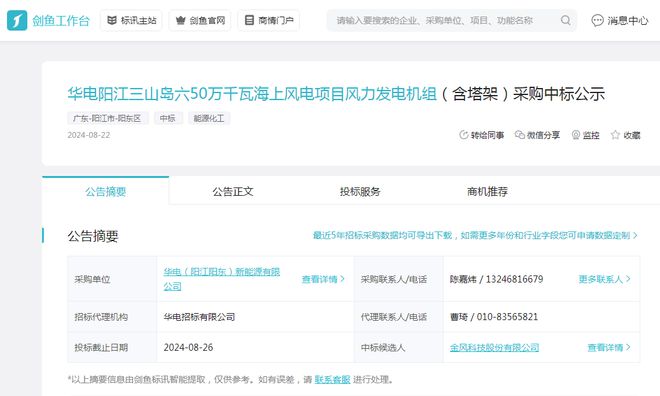Open 剑鱼官网 from the top bar
The image size is (660, 396).
[x=200, y=20]
